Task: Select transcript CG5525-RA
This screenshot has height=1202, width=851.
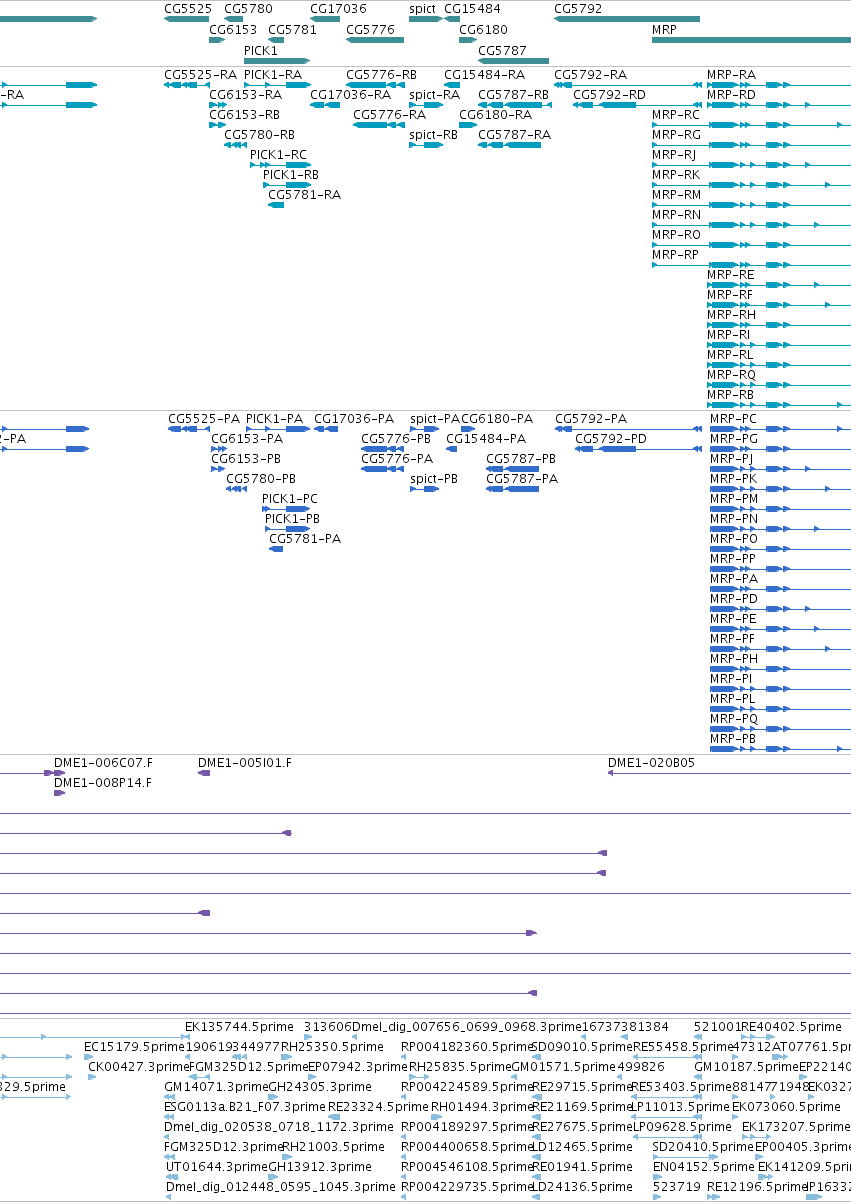Action: [200, 75]
